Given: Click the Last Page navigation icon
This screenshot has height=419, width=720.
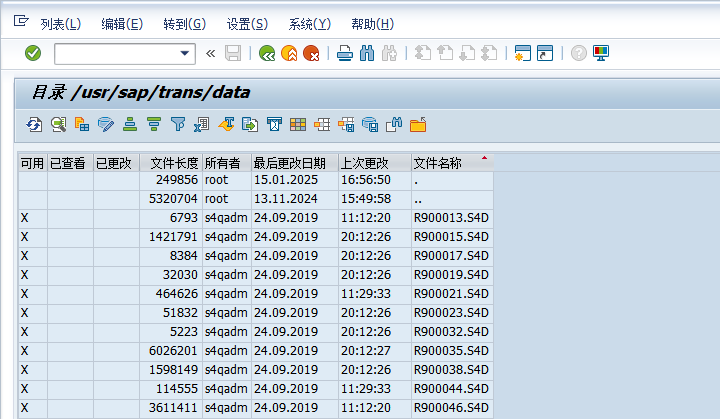Looking at the screenshot, I should coord(489,53).
